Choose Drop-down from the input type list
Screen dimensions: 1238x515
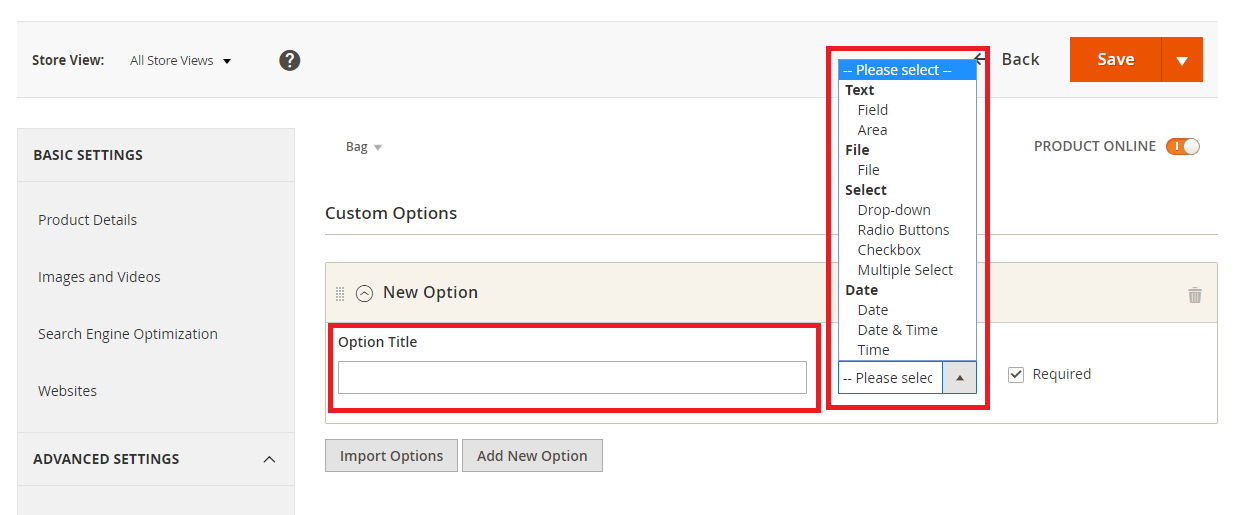893,210
